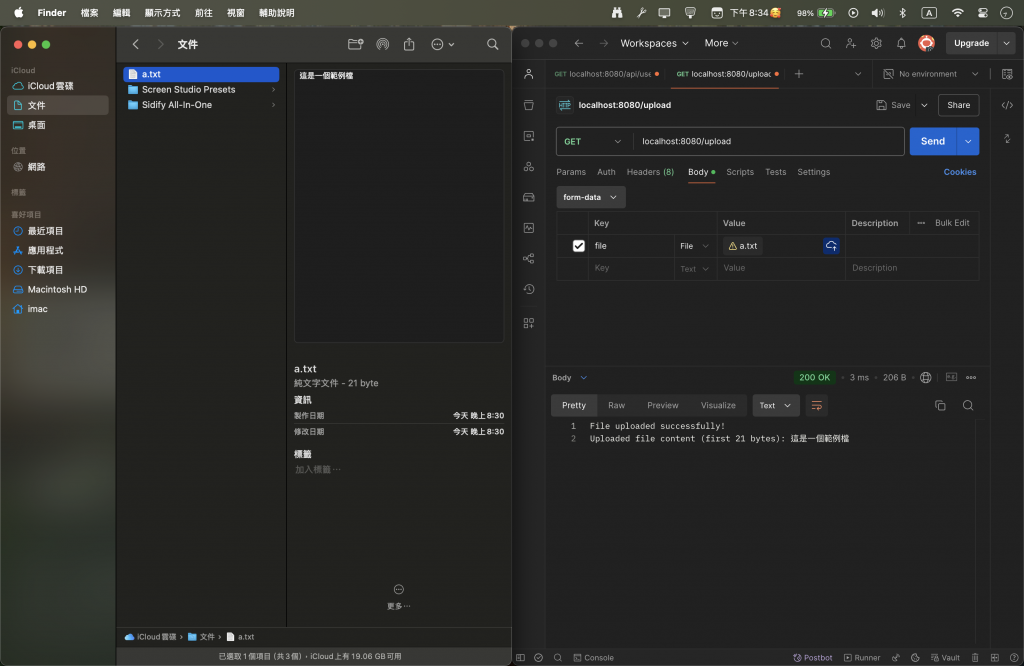Screen dimensions: 1024x666
Task: Click the invite collaborator icon in Postman
Action: [851, 43]
